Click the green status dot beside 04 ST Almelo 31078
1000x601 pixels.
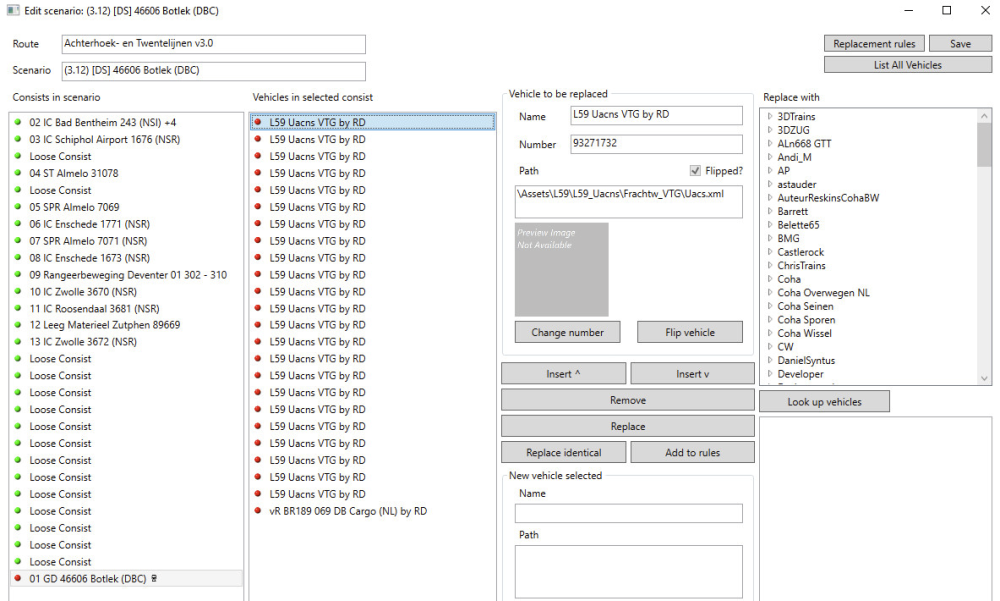[18, 173]
